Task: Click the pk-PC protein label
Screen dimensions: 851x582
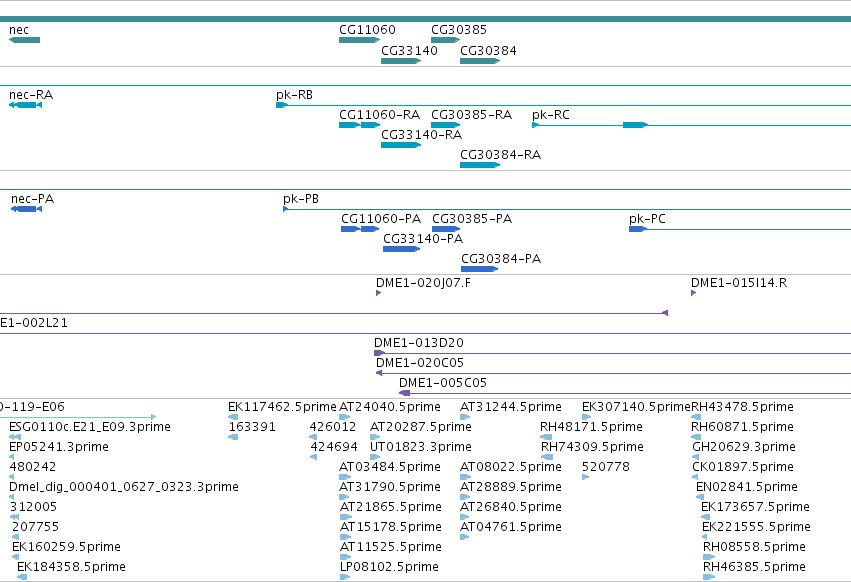Action: pos(647,219)
